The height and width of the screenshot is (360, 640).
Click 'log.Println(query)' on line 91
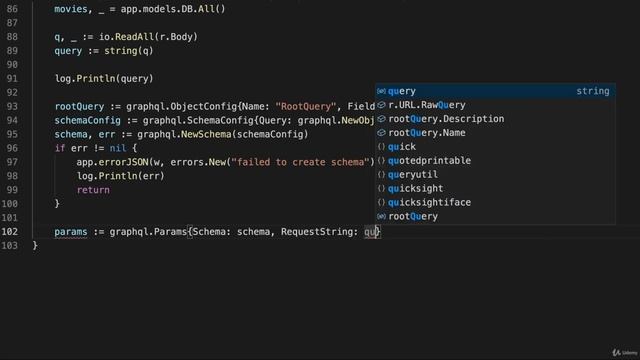[x=104, y=78]
